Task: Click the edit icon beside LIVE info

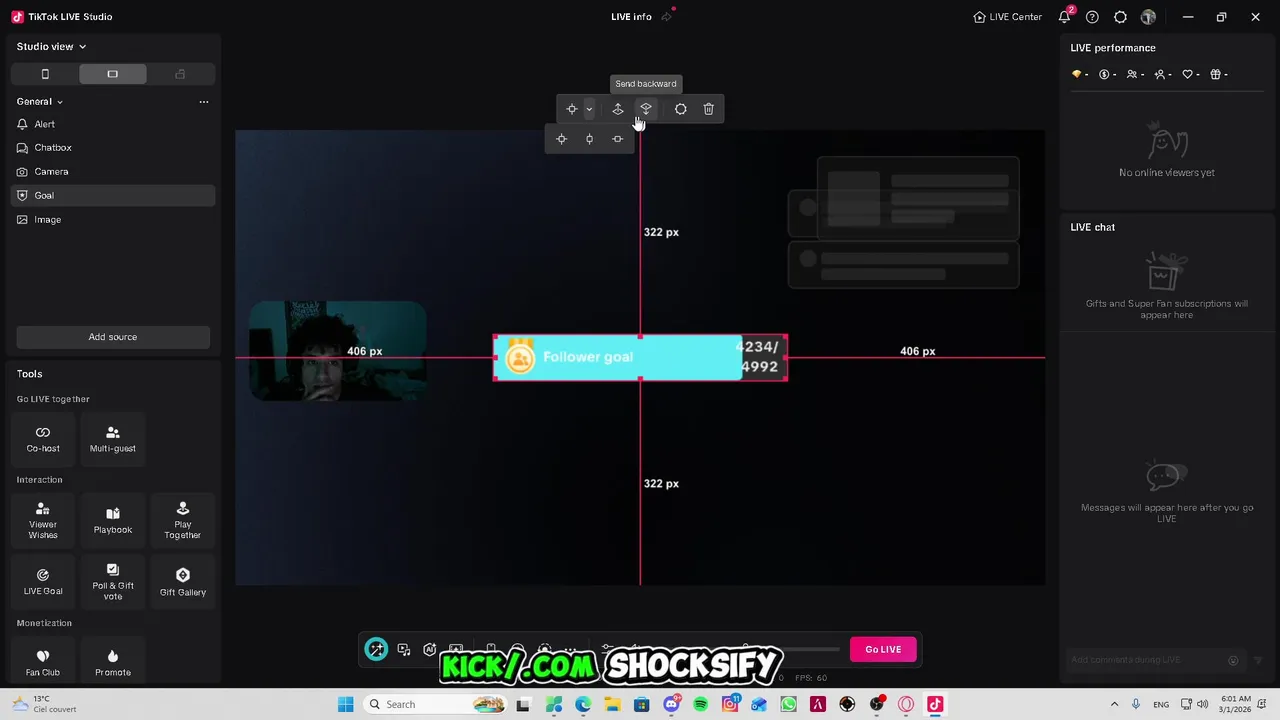Action: 666,17
